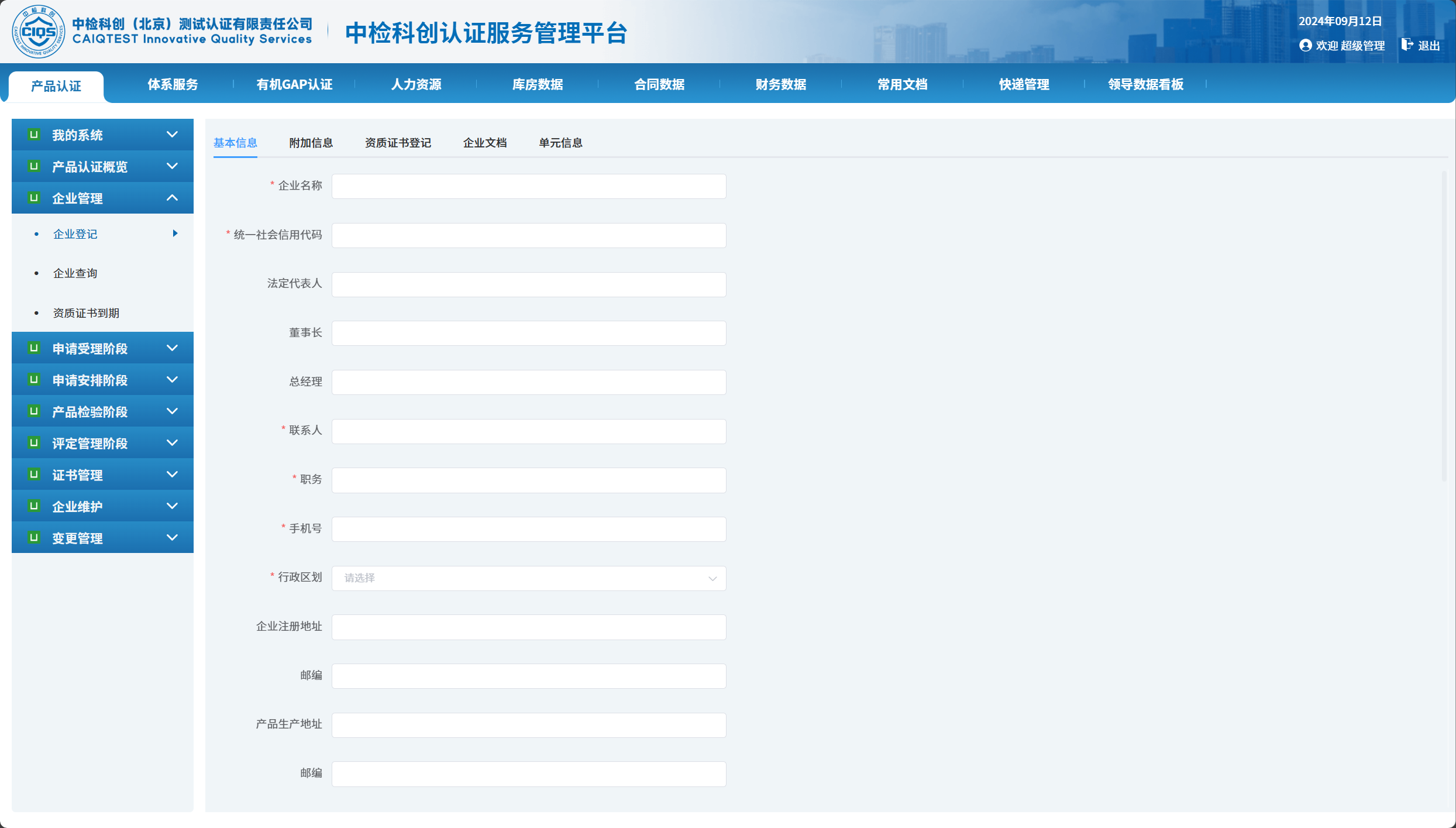The image size is (1456, 828).
Task: Open the 企业查询 sidebar link
Action: [75, 273]
